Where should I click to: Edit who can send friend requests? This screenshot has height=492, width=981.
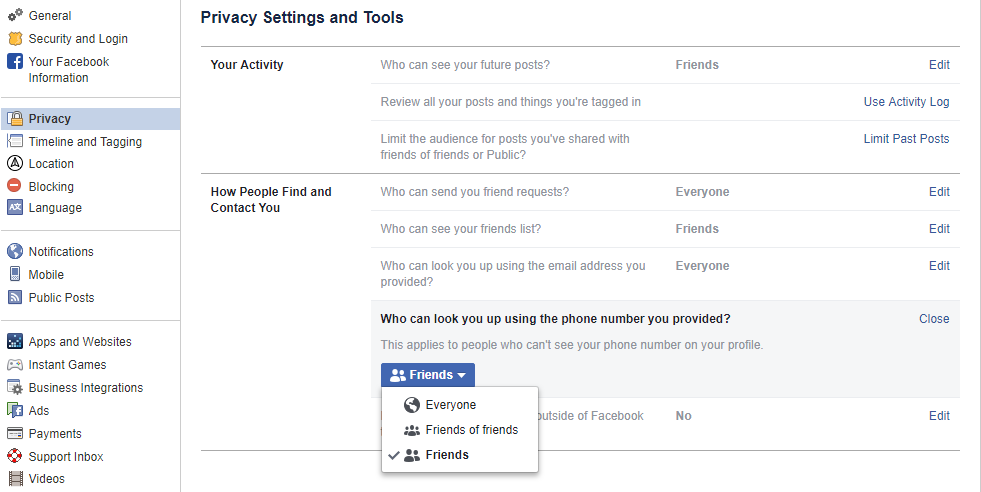point(939,192)
